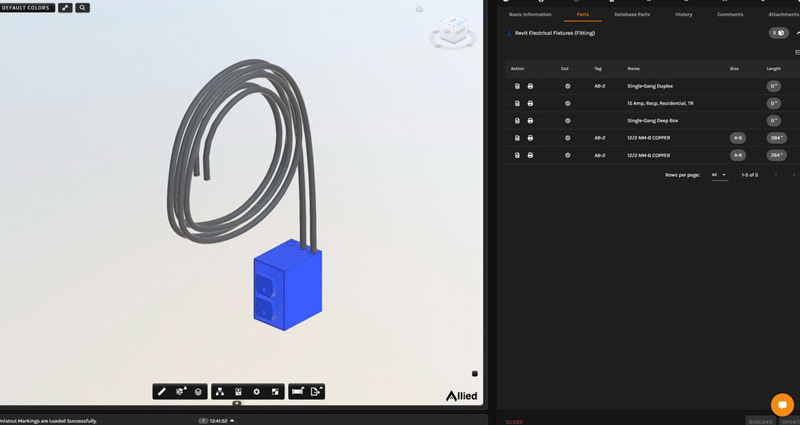Open the Attachments tab
This screenshot has width=800, height=425.
pos(784,15)
